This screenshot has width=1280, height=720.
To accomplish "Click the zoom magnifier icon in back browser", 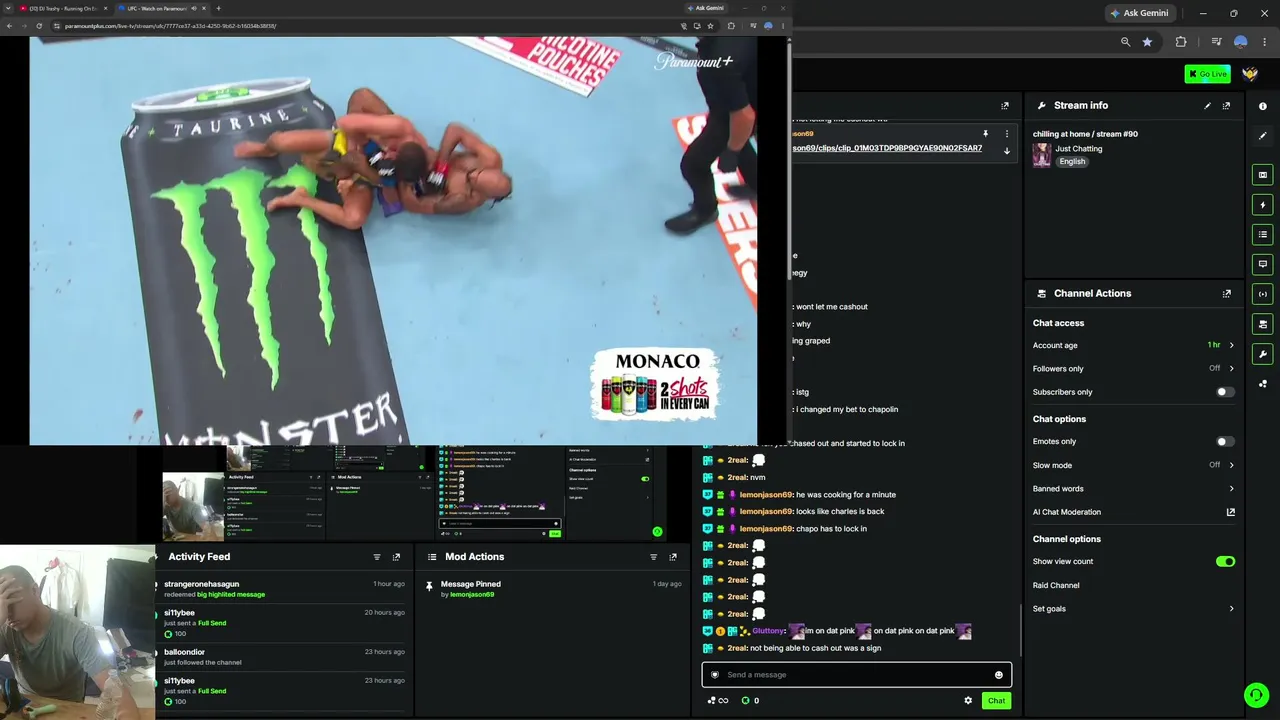I will 1126,42.
